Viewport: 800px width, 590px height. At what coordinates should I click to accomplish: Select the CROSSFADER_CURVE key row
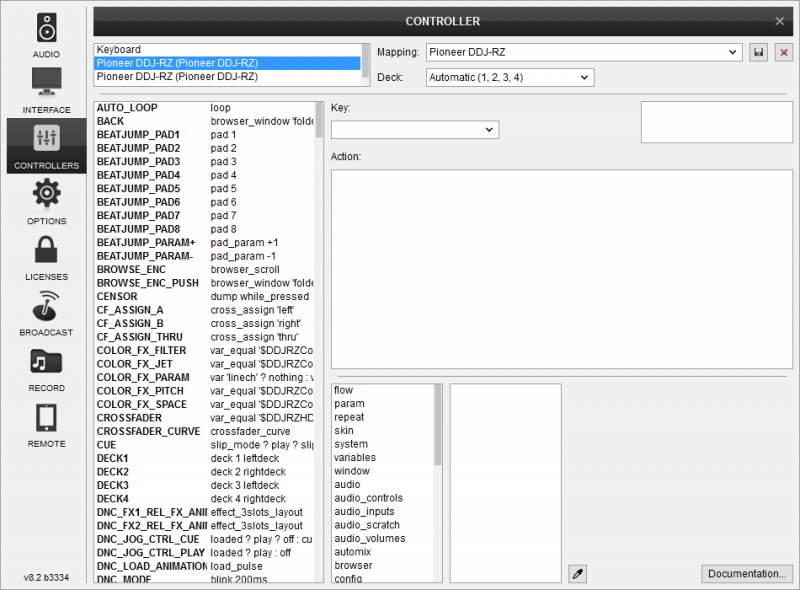tap(205, 431)
